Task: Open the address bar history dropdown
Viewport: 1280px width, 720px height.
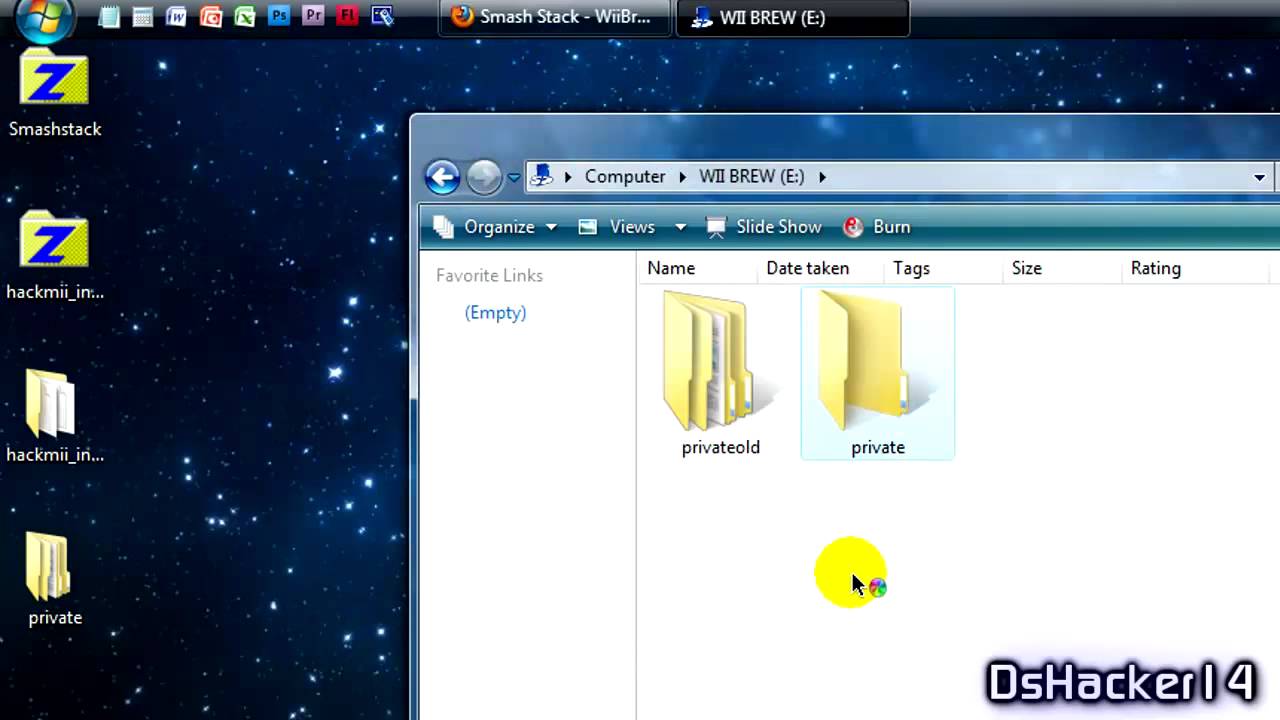Action: [x=1259, y=177]
